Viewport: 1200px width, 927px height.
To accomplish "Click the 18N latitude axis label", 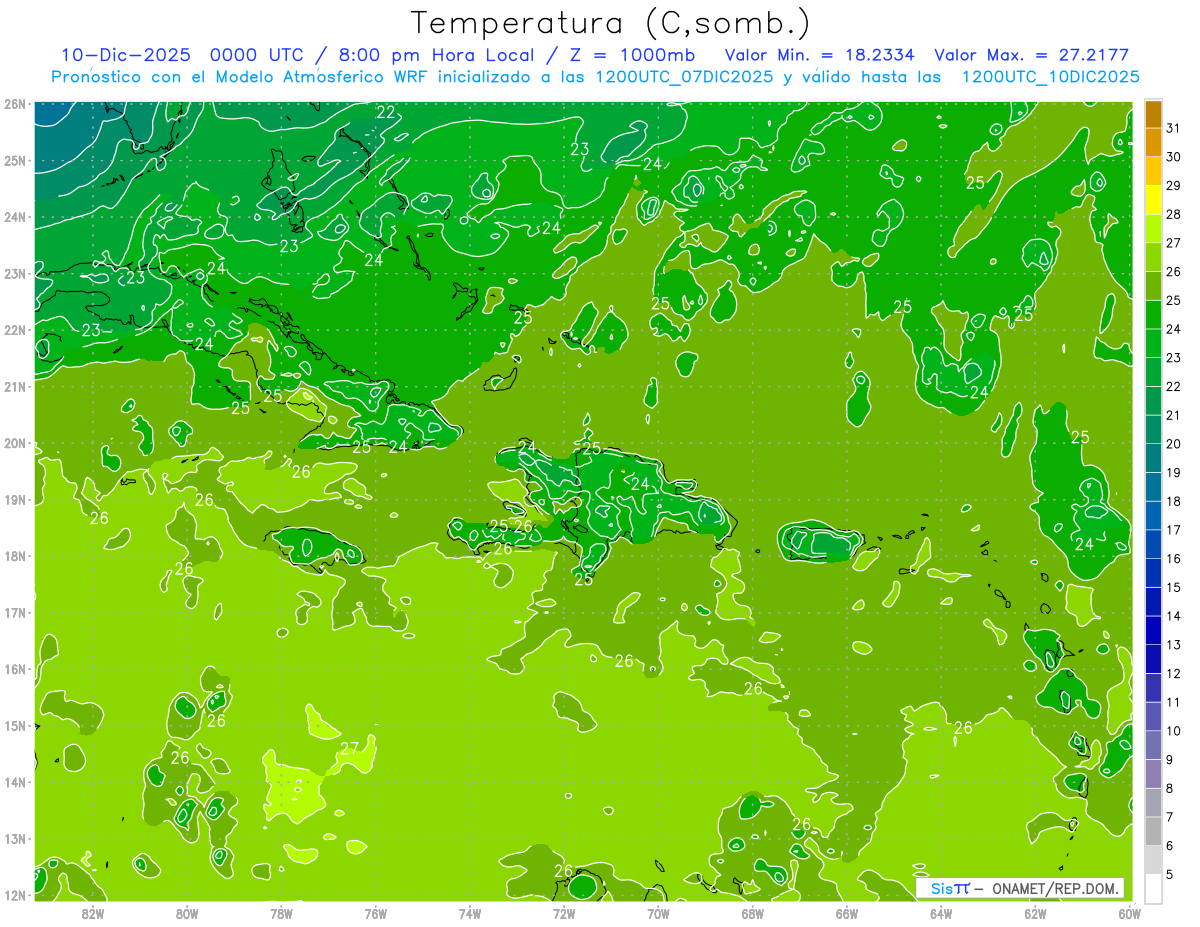I will (x=15, y=556).
